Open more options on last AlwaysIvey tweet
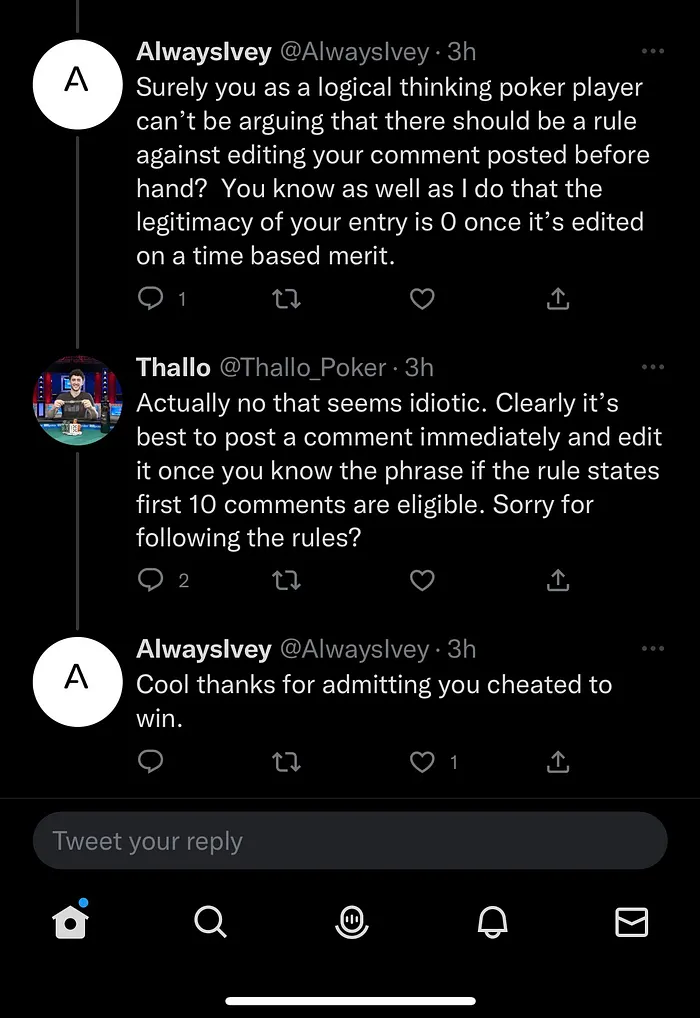This screenshot has height=1018, width=700. pyautogui.click(x=652, y=649)
